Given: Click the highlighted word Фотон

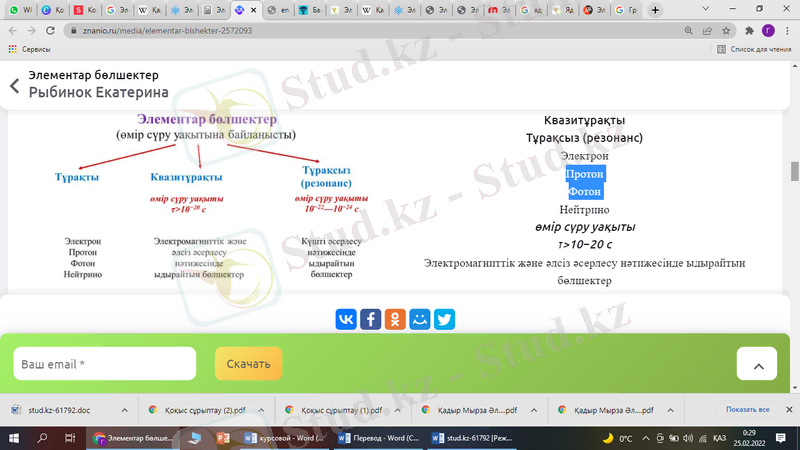Looking at the screenshot, I should coord(585,192).
